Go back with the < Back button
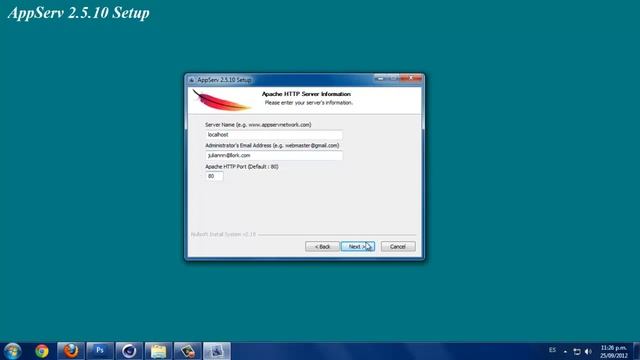The image size is (640, 360). (322, 247)
